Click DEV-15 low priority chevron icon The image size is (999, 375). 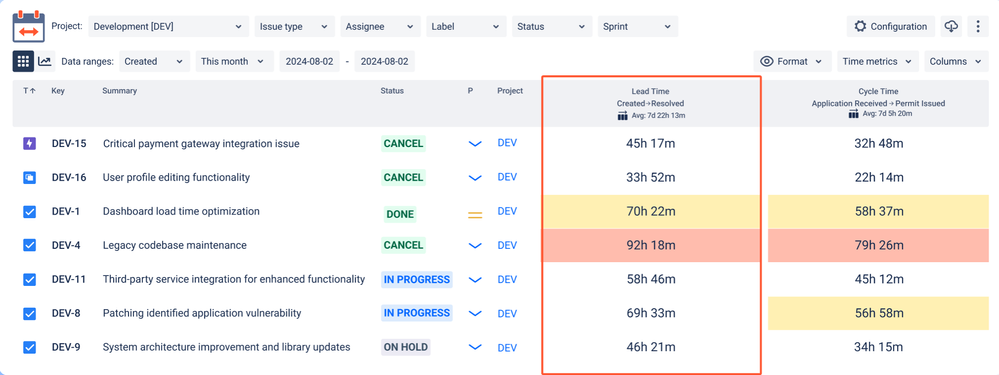coord(475,144)
